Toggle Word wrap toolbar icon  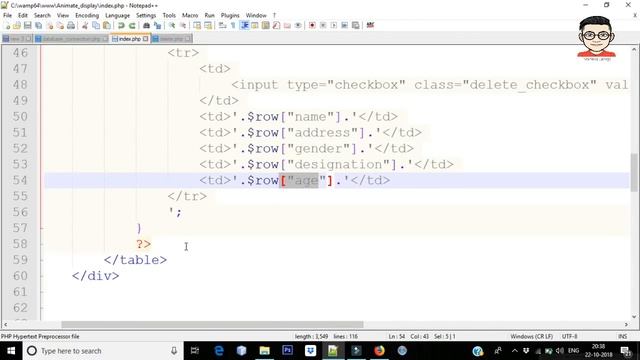click(222, 25)
